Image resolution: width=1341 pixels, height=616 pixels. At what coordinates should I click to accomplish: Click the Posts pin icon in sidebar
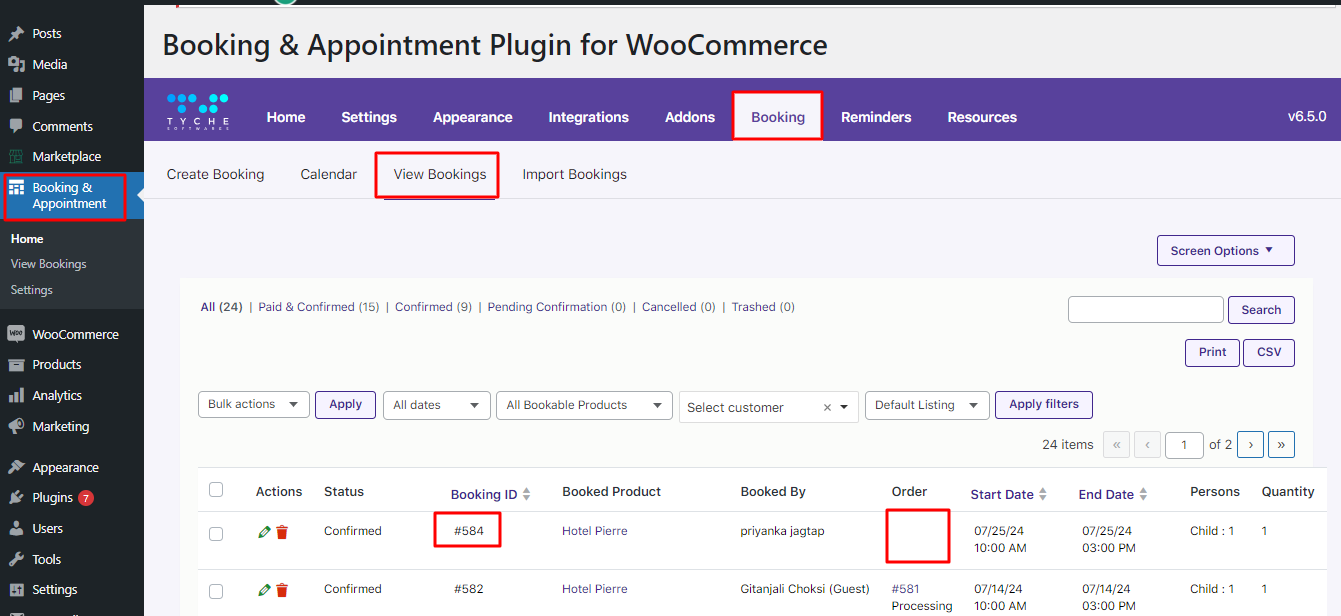click(16, 33)
